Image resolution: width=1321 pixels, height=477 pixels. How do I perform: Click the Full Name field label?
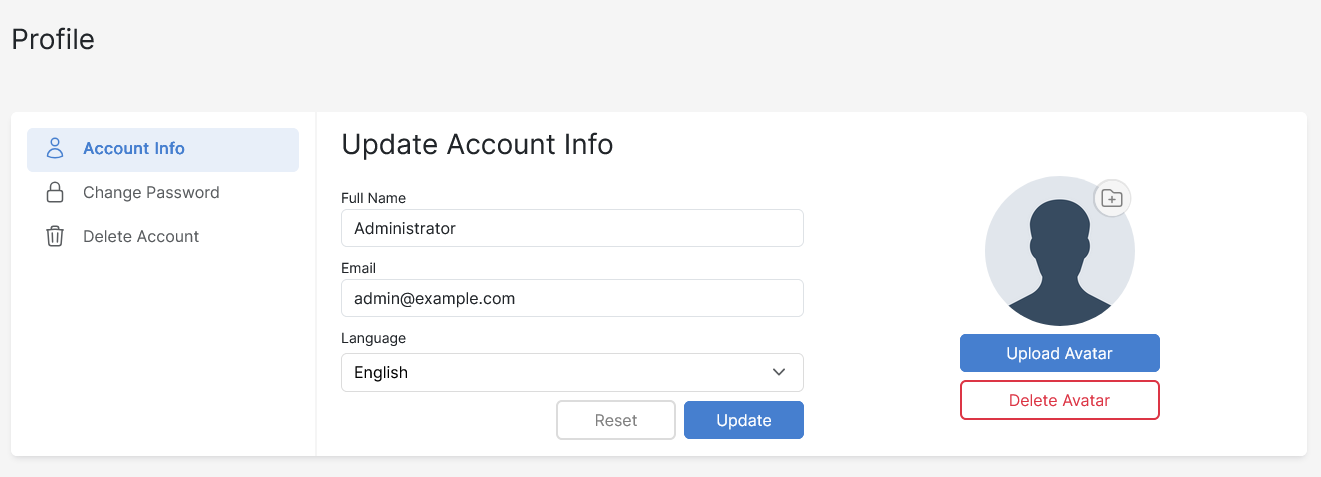click(373, 198)
